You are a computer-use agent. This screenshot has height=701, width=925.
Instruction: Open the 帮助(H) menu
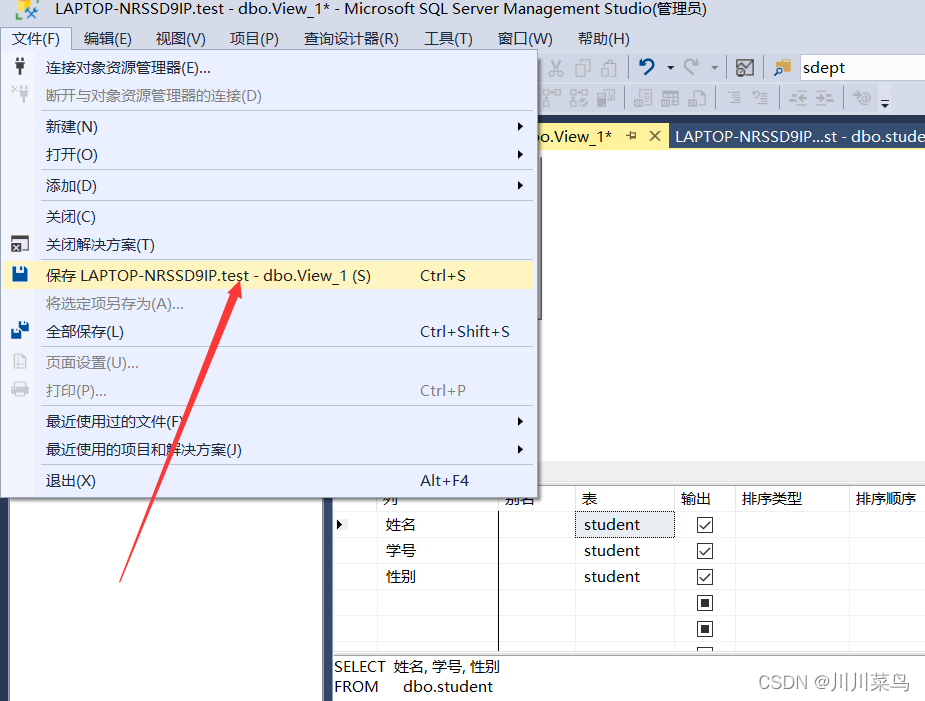click(x=603, y=39)
